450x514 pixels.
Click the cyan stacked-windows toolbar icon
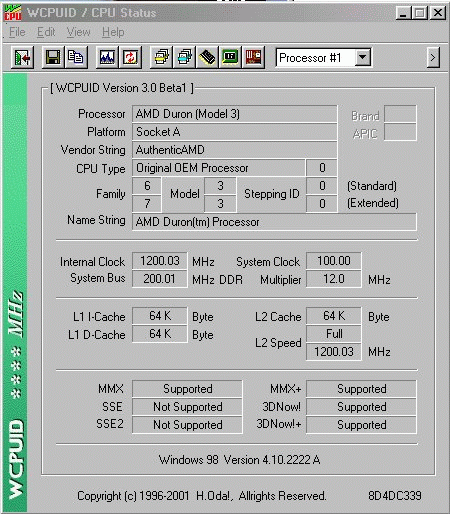[184, 58]
